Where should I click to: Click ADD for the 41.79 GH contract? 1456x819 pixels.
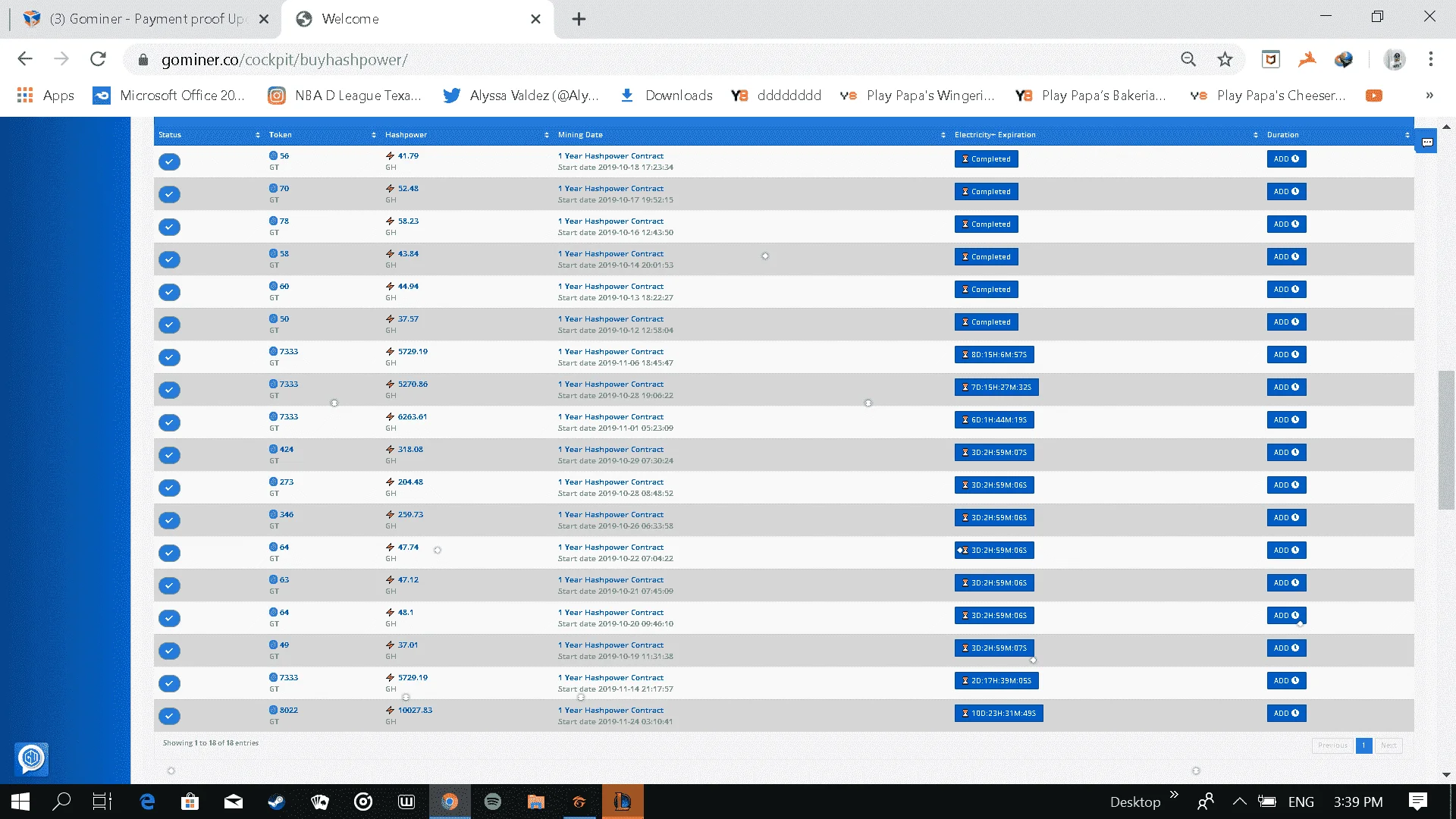1286,159
